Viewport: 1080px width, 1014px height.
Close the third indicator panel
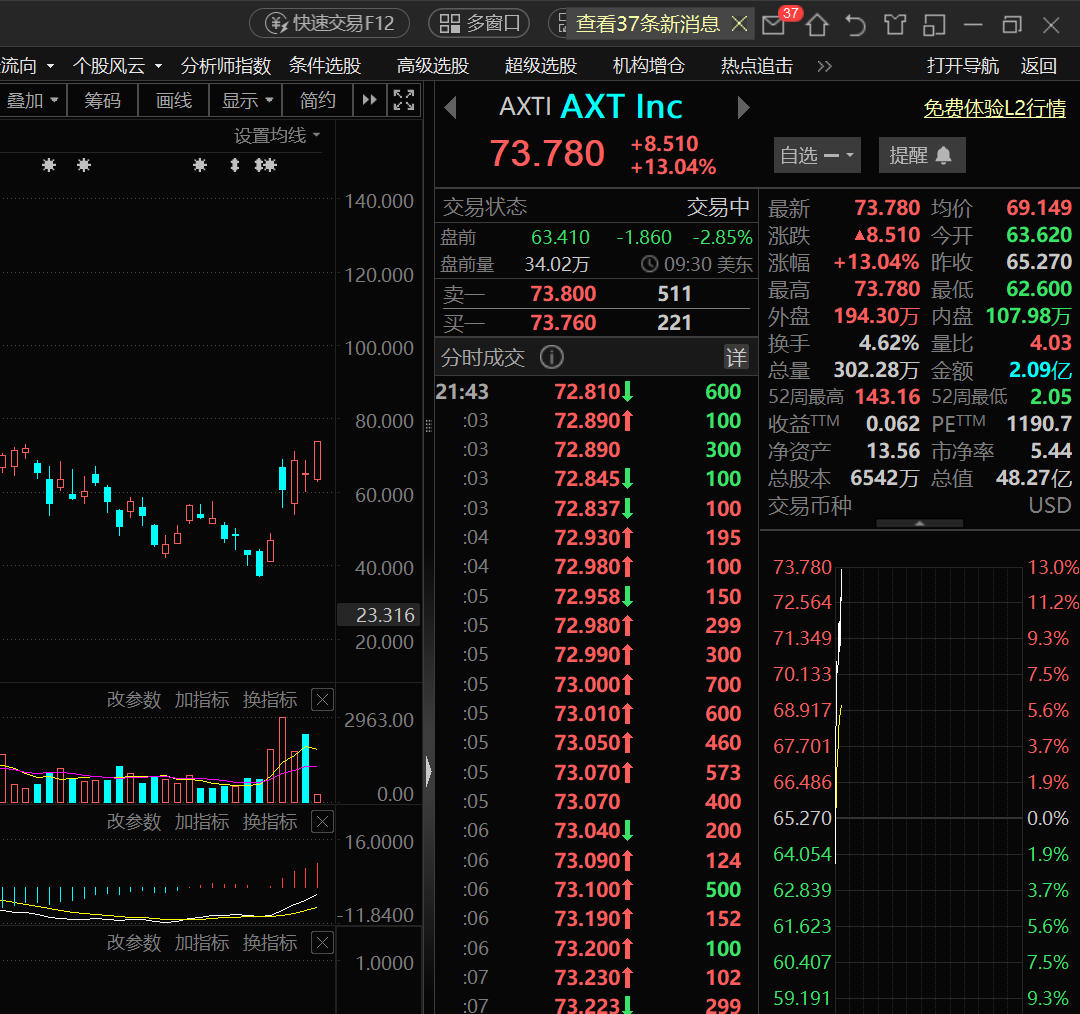pos(322,942)
